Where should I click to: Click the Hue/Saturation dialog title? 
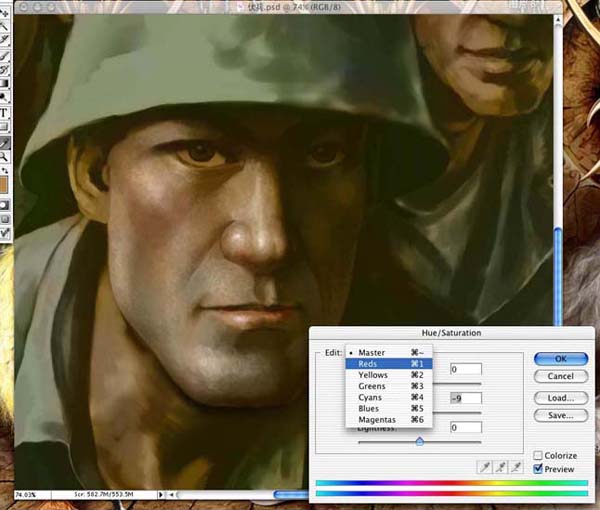[452, 333]
